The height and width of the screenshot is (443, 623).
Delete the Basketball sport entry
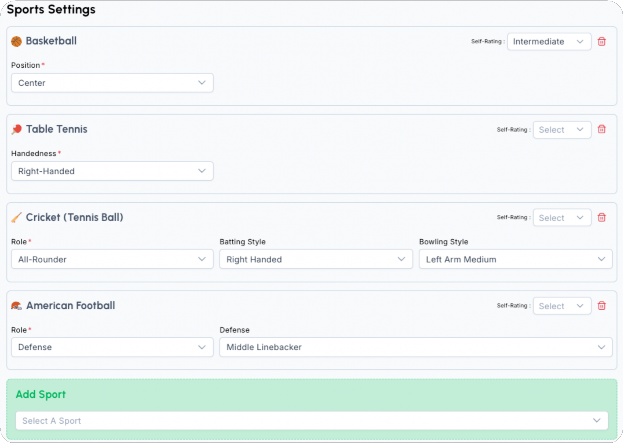coord(601,42)
